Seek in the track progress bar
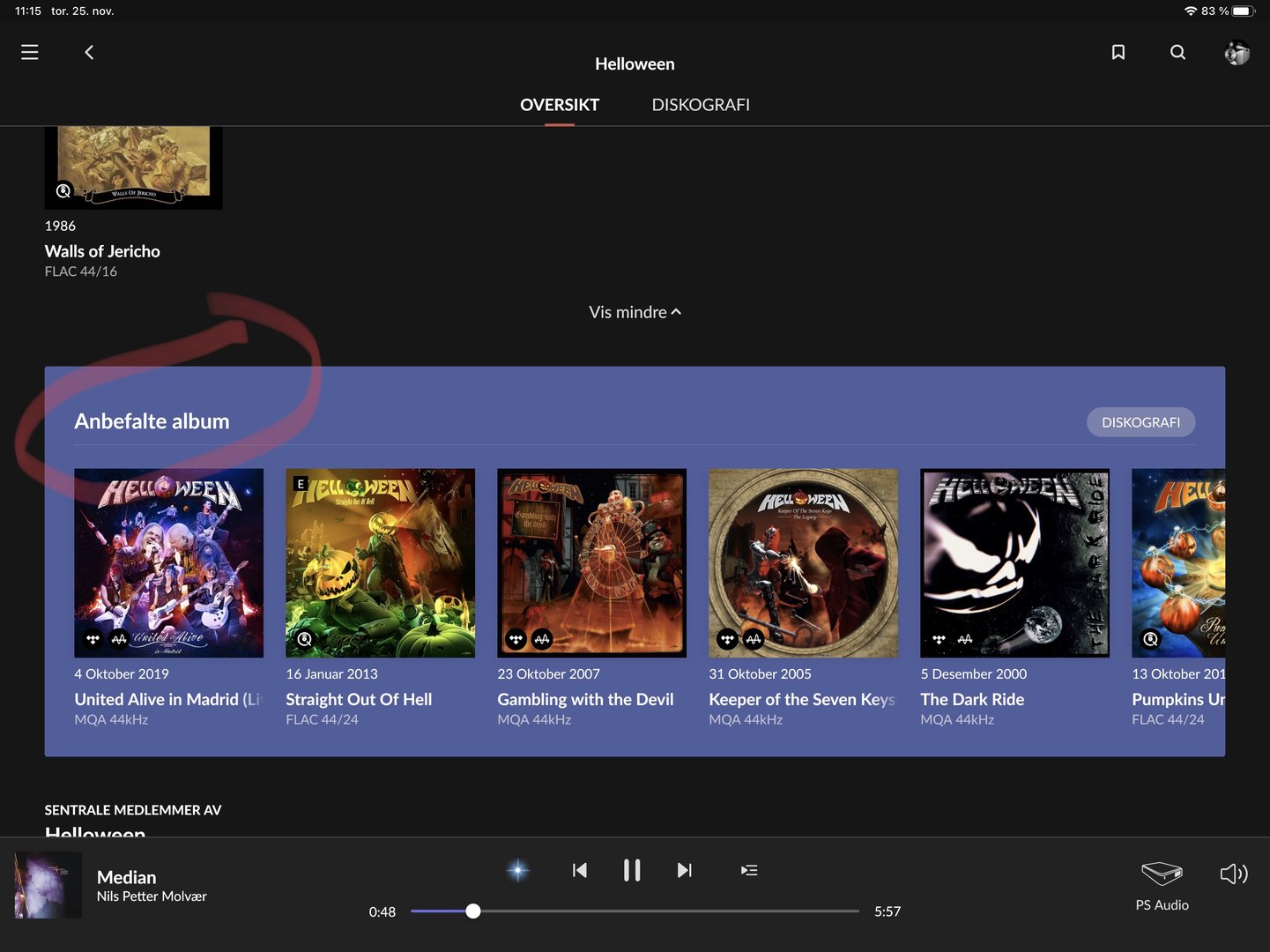This screenshot has height=952, width=1270. click(x=635, y=911)
